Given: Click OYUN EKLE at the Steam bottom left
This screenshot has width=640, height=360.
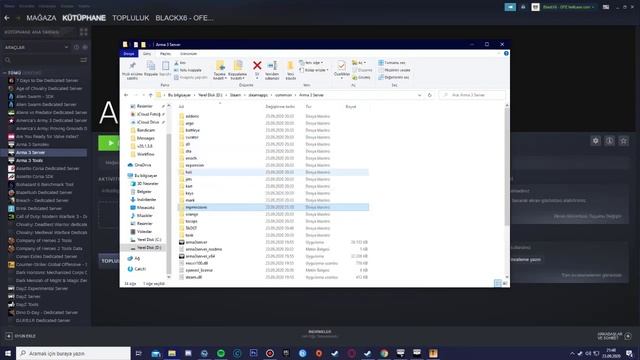Looking at the screenshot, I should (20, 336).
